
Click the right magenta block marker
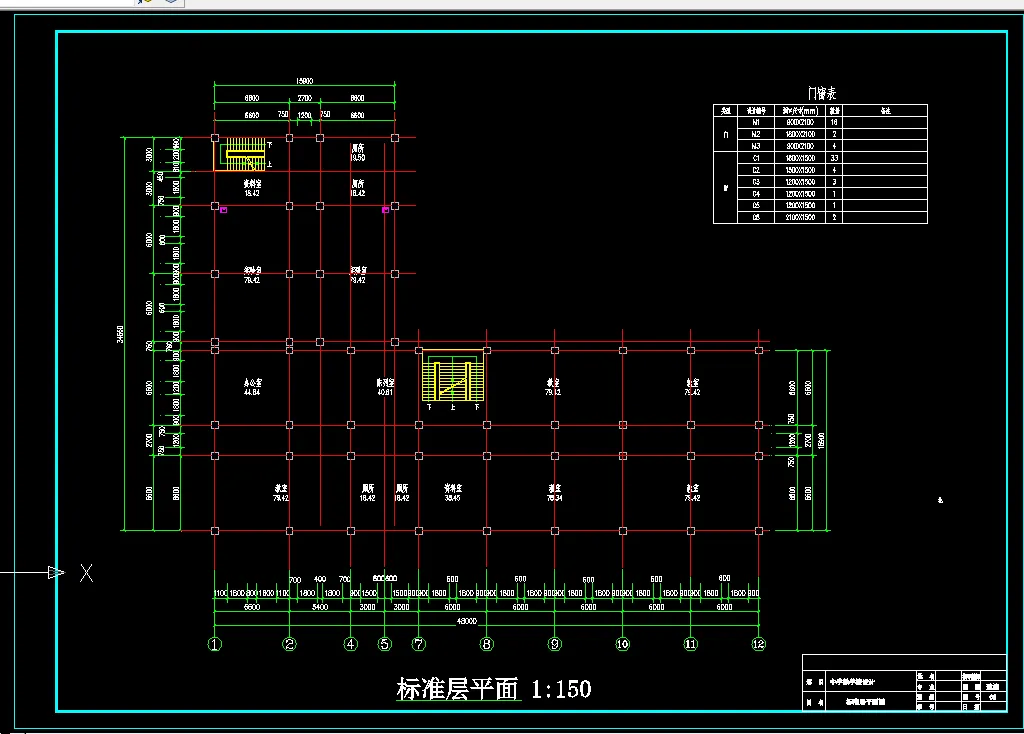tap(385, 210)
